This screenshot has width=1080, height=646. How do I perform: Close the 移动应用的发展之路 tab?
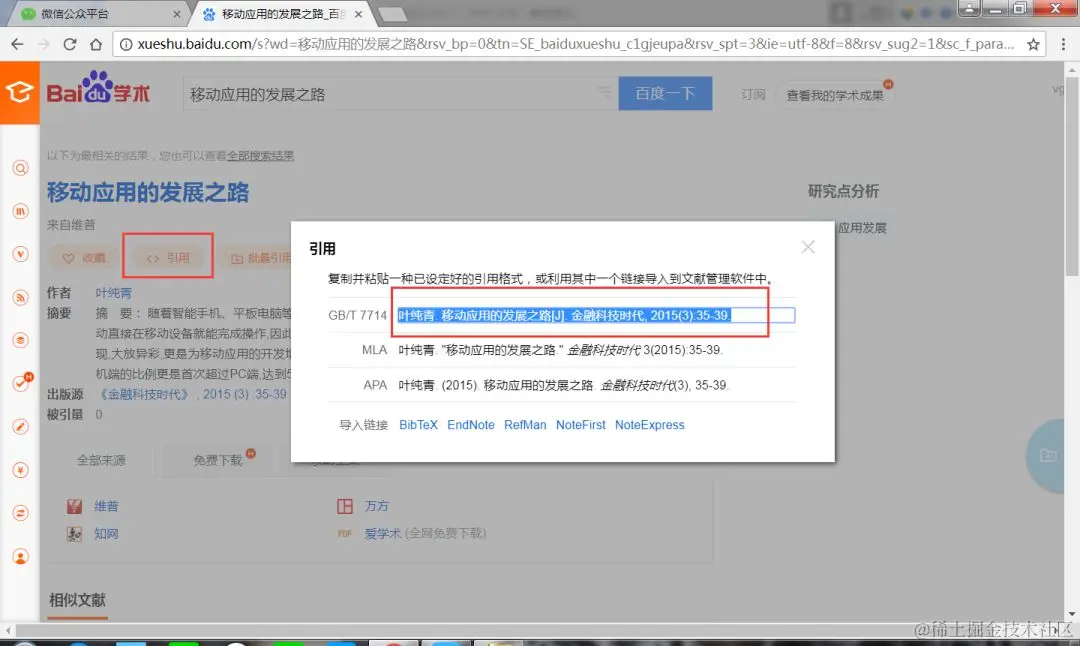tap(358, 14)
